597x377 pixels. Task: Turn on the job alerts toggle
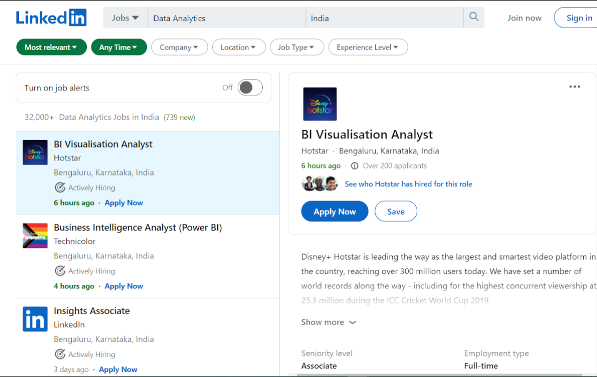coord(250,88)
